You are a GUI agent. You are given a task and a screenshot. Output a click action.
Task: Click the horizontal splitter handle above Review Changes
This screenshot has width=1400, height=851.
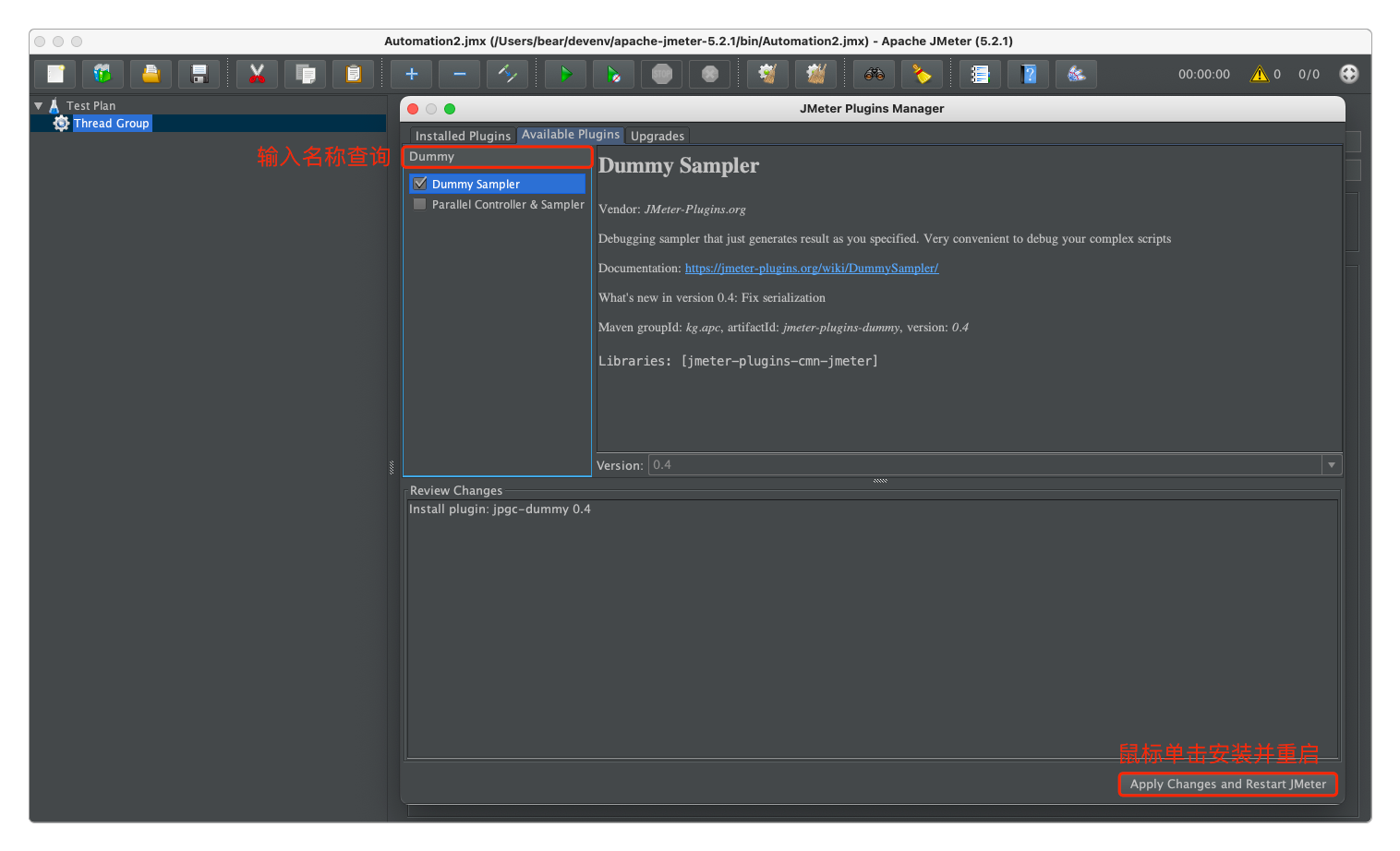880,481
